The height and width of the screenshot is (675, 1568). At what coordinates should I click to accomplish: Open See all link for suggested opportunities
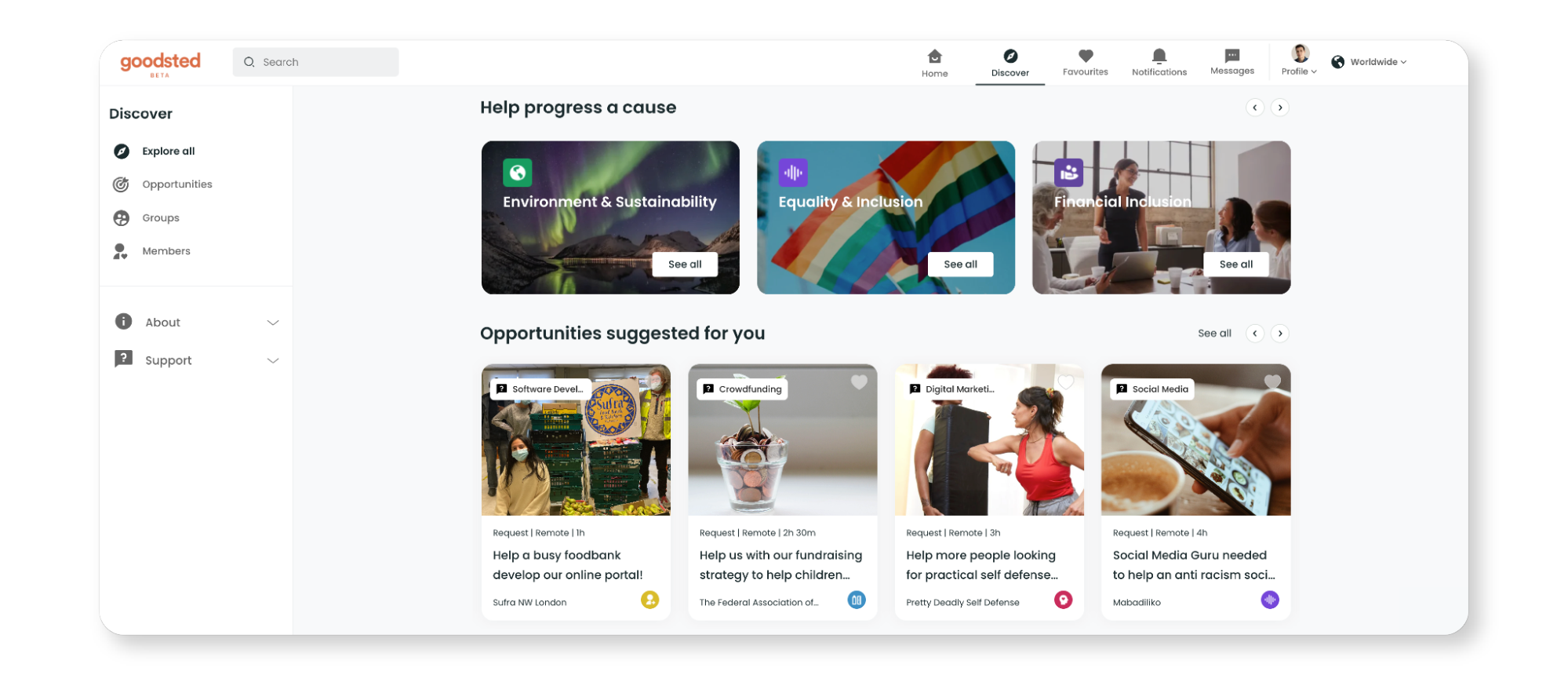(x=1214, y=334)
